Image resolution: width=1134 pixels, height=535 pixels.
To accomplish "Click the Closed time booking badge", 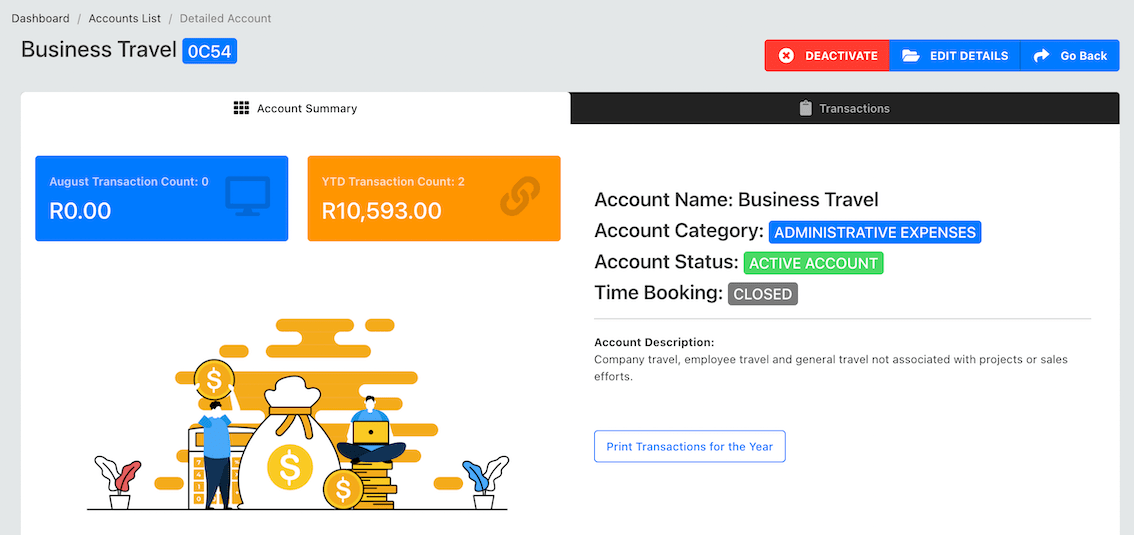I will click(762, 294).
